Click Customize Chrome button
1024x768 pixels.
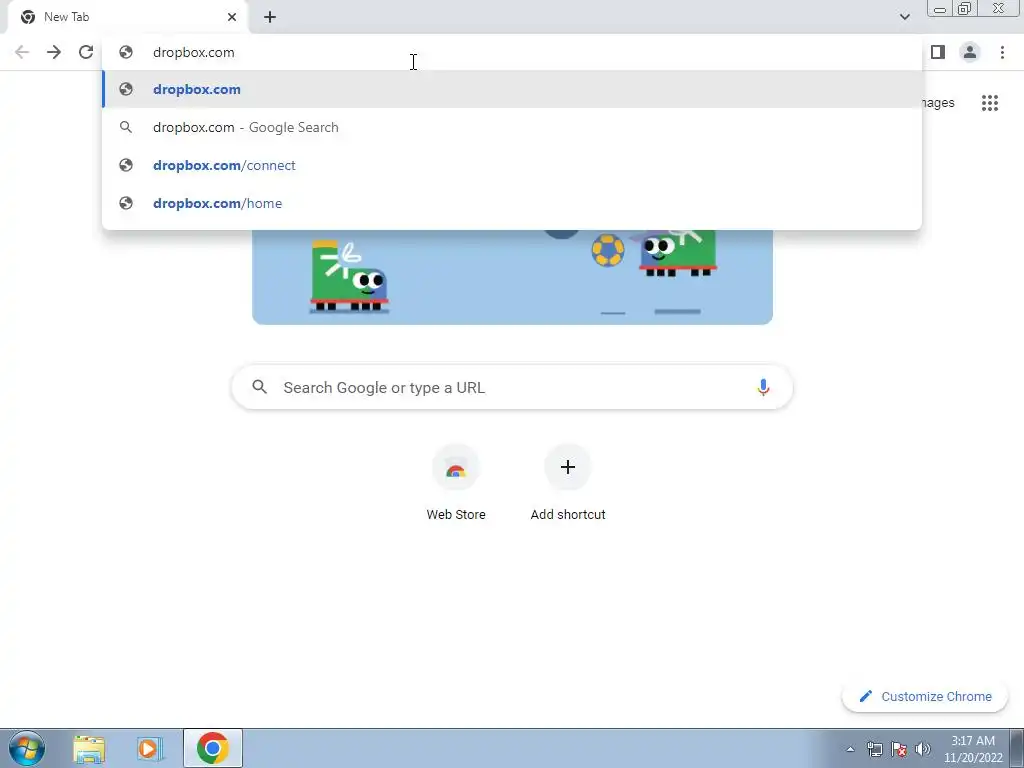tap(925, 696)
